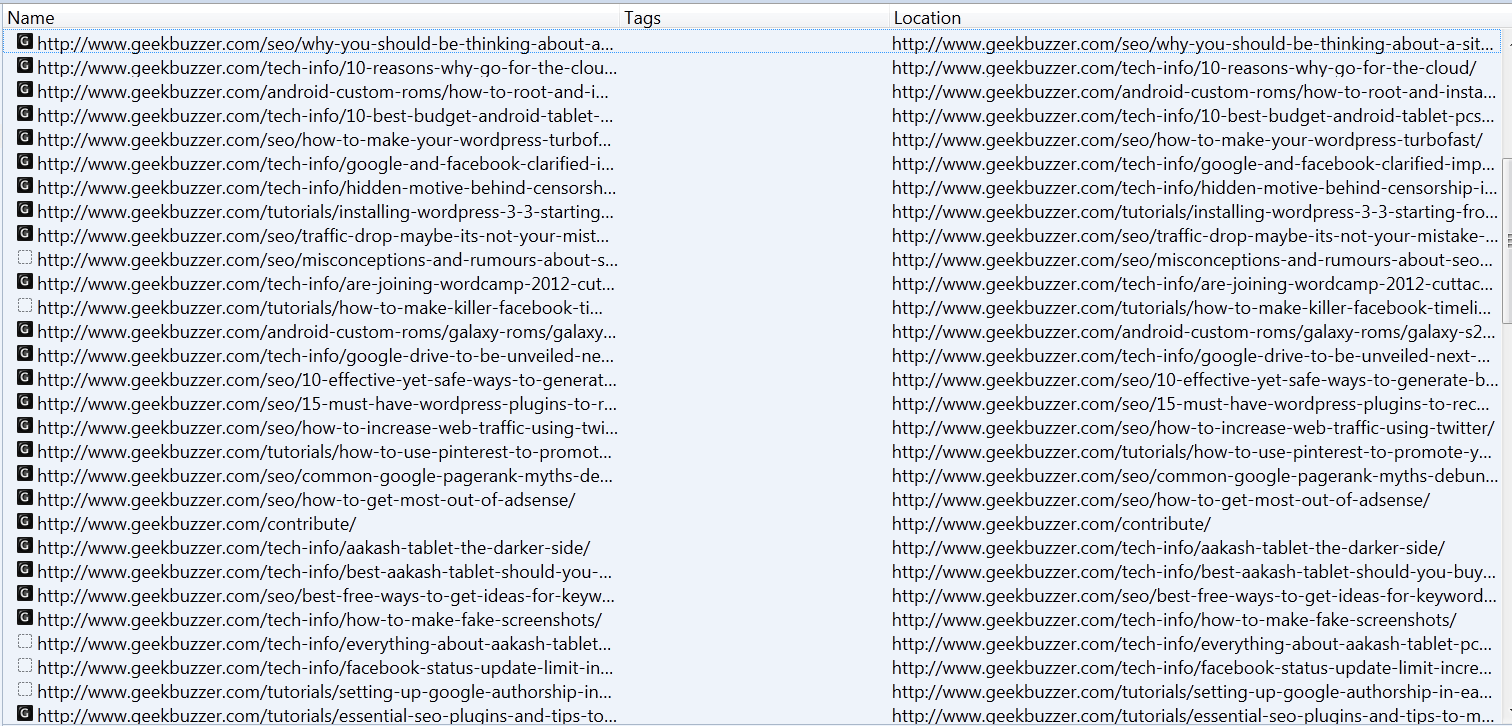Click the favicon of the how-to-get-most-out-of-adsense row
The width and height of the screenshot is (1512, 726).
[x=25, y=498]
